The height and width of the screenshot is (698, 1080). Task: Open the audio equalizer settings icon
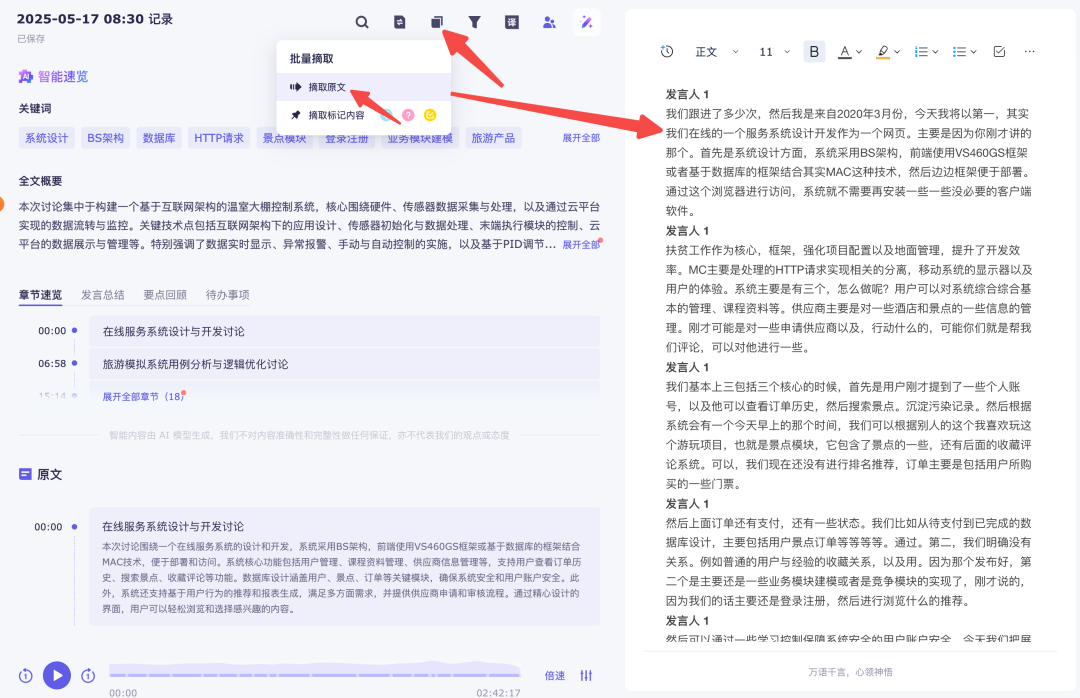586,675
